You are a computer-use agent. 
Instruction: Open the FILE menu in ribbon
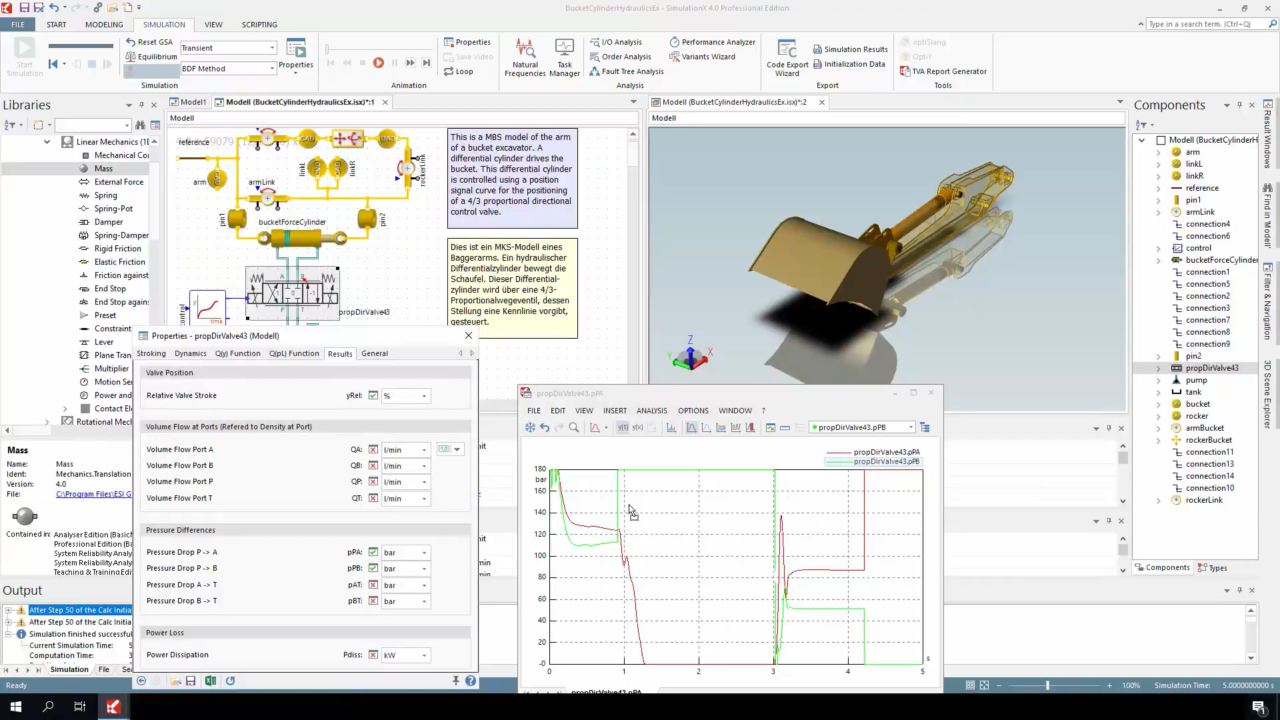click(18, 24)
